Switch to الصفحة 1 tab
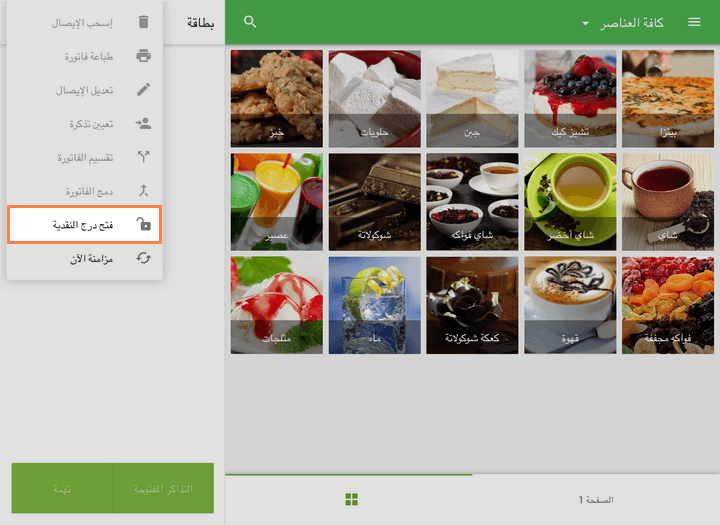This screenshot has width=720, height=525. (x=595, y=499)
